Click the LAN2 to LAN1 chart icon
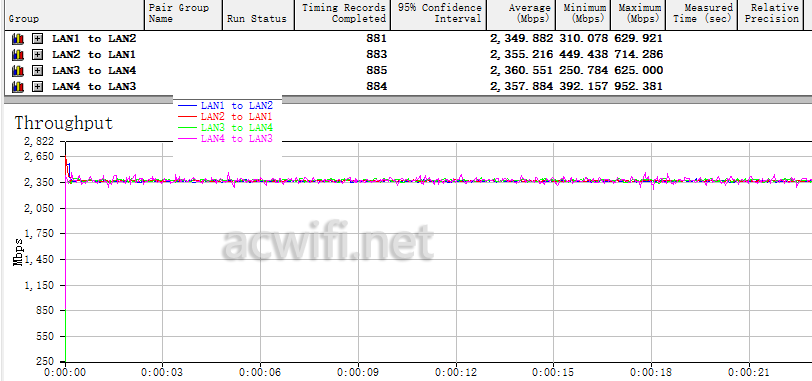The image size is (812, 381). click(18, 55)
